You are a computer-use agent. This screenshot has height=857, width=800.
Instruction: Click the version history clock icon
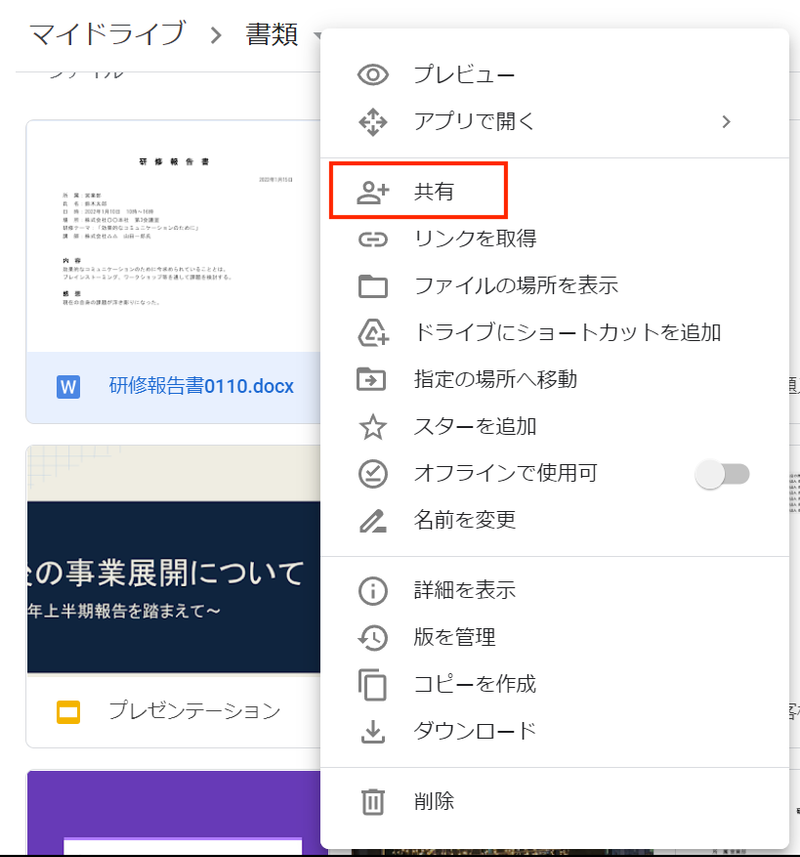[x=373, y=638]
